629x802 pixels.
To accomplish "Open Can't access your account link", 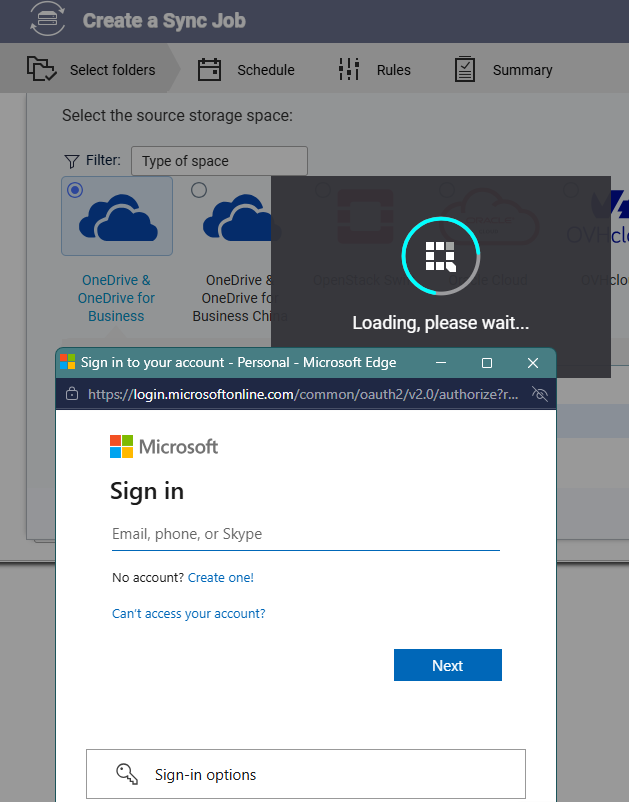I will click(189, 613).
